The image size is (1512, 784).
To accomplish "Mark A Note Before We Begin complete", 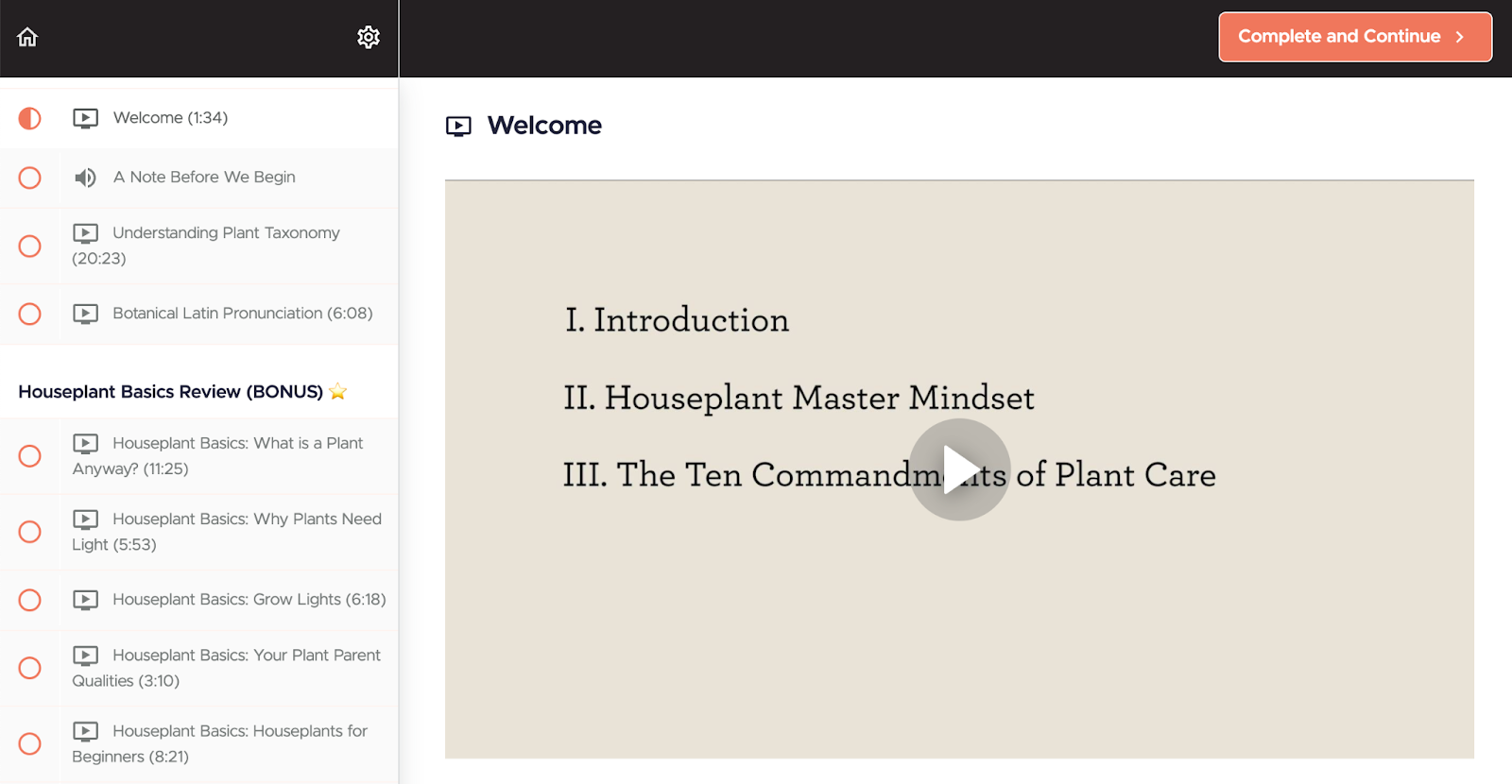I will tap(30, 178).
